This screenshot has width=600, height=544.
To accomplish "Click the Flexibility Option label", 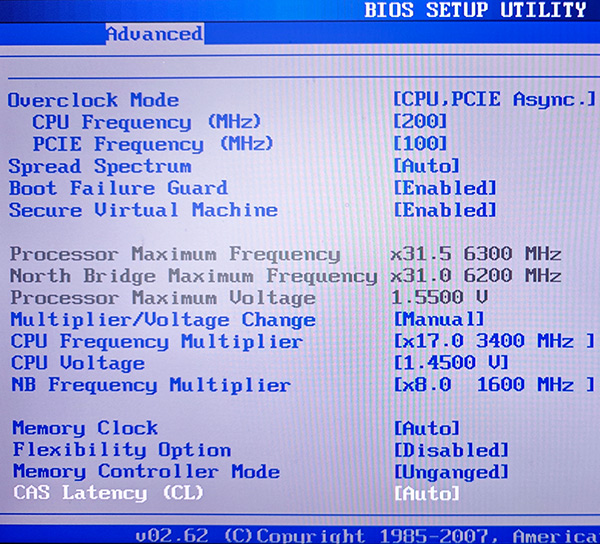I will point(122,450).
